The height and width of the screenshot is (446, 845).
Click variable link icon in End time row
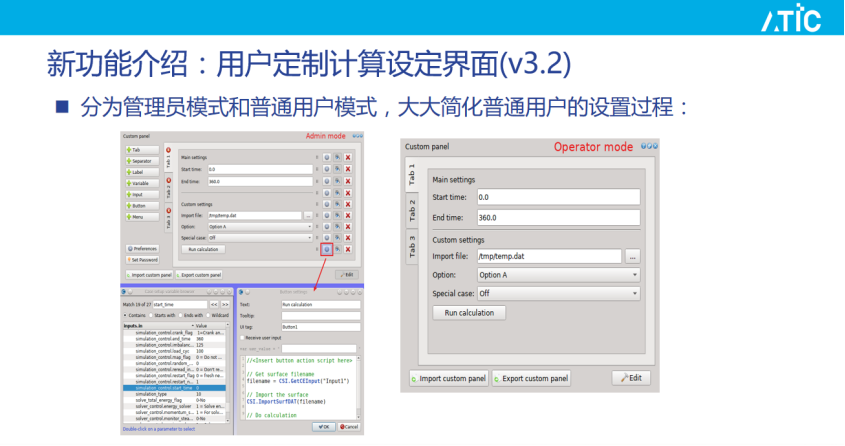click(337, 182)
